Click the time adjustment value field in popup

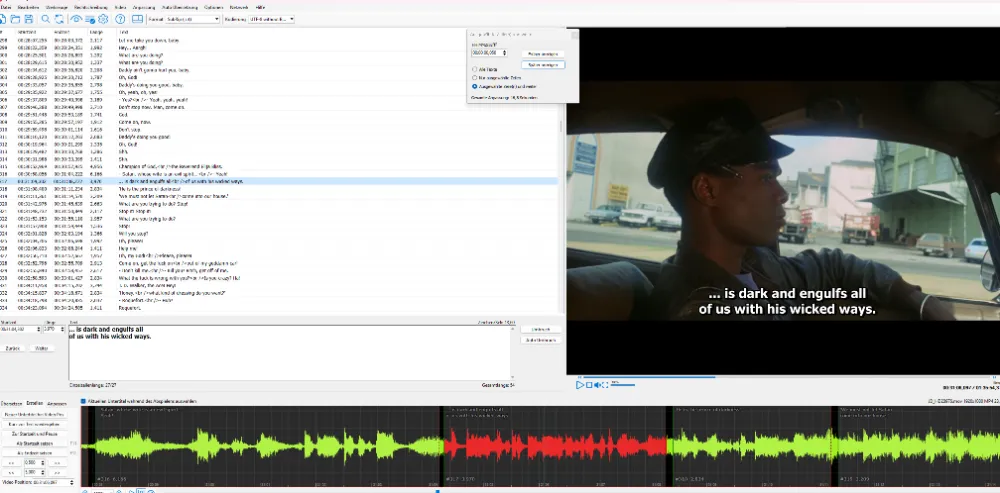pos(486,53)
